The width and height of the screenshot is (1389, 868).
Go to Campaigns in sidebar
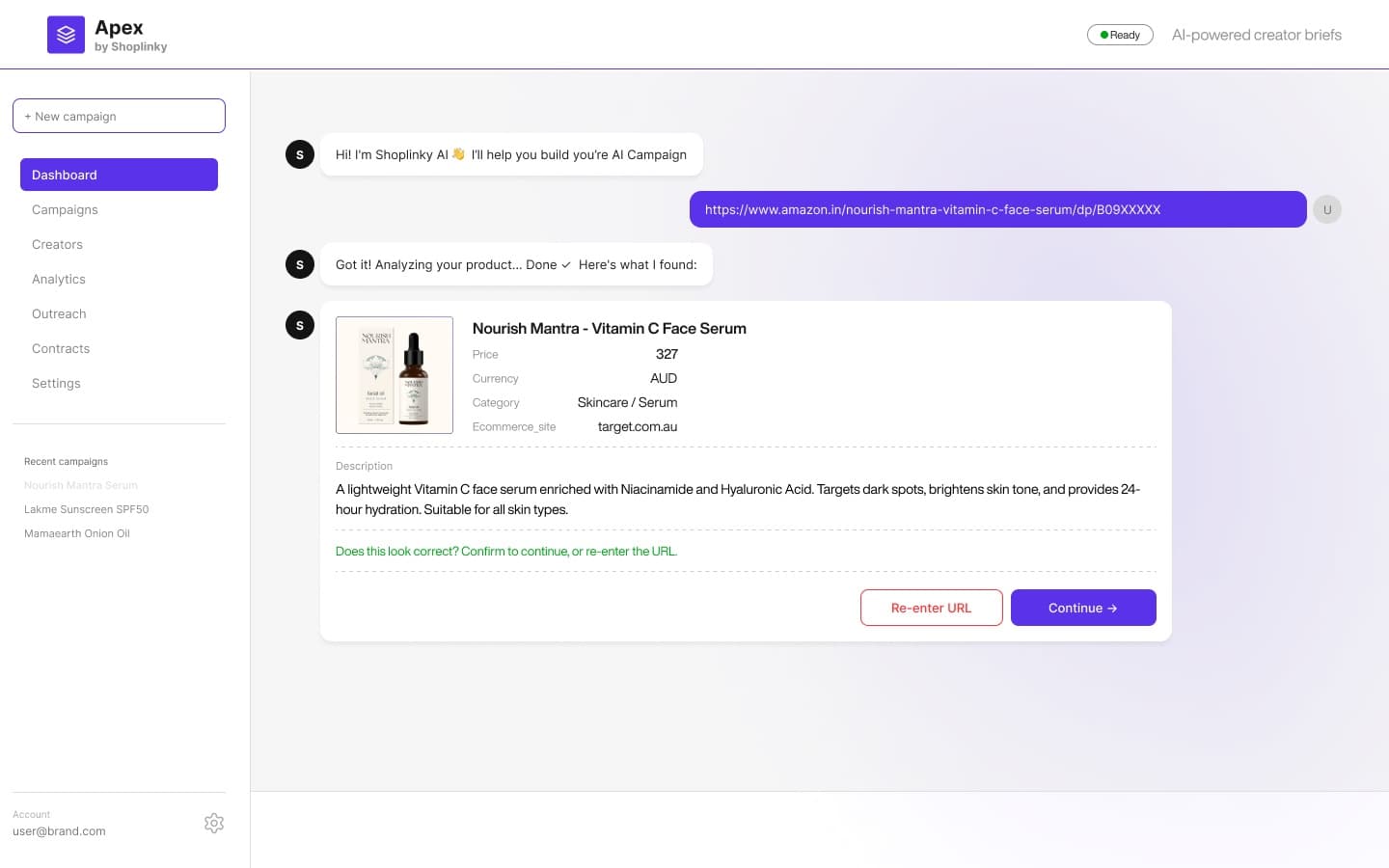(x=65, y=209)
